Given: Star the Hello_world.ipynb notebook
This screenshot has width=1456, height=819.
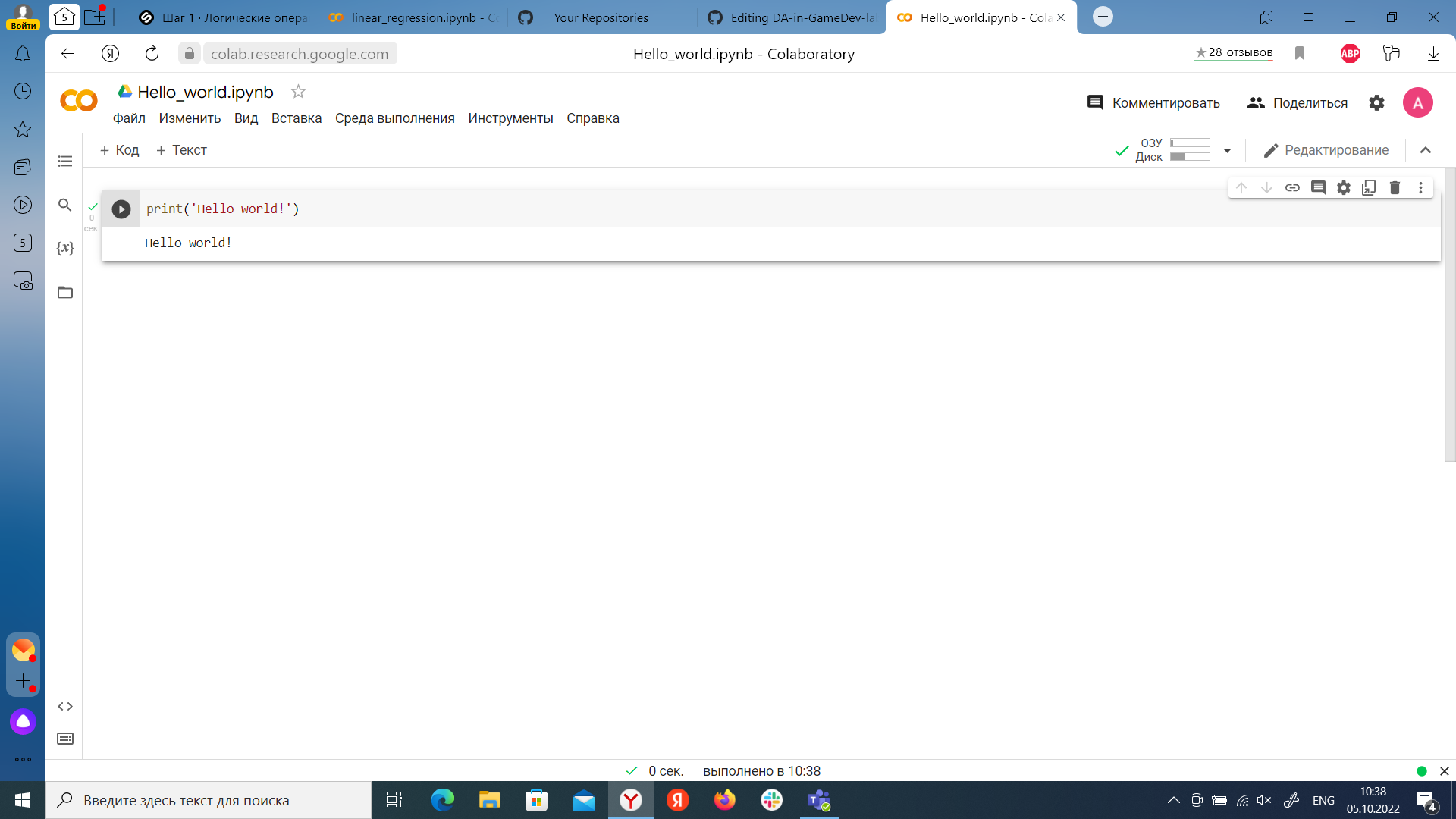Looking at the screenshot, I should (x=298, y=92).
